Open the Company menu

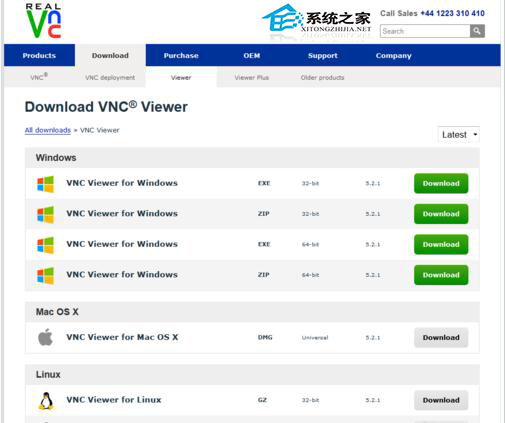(394, 55)
